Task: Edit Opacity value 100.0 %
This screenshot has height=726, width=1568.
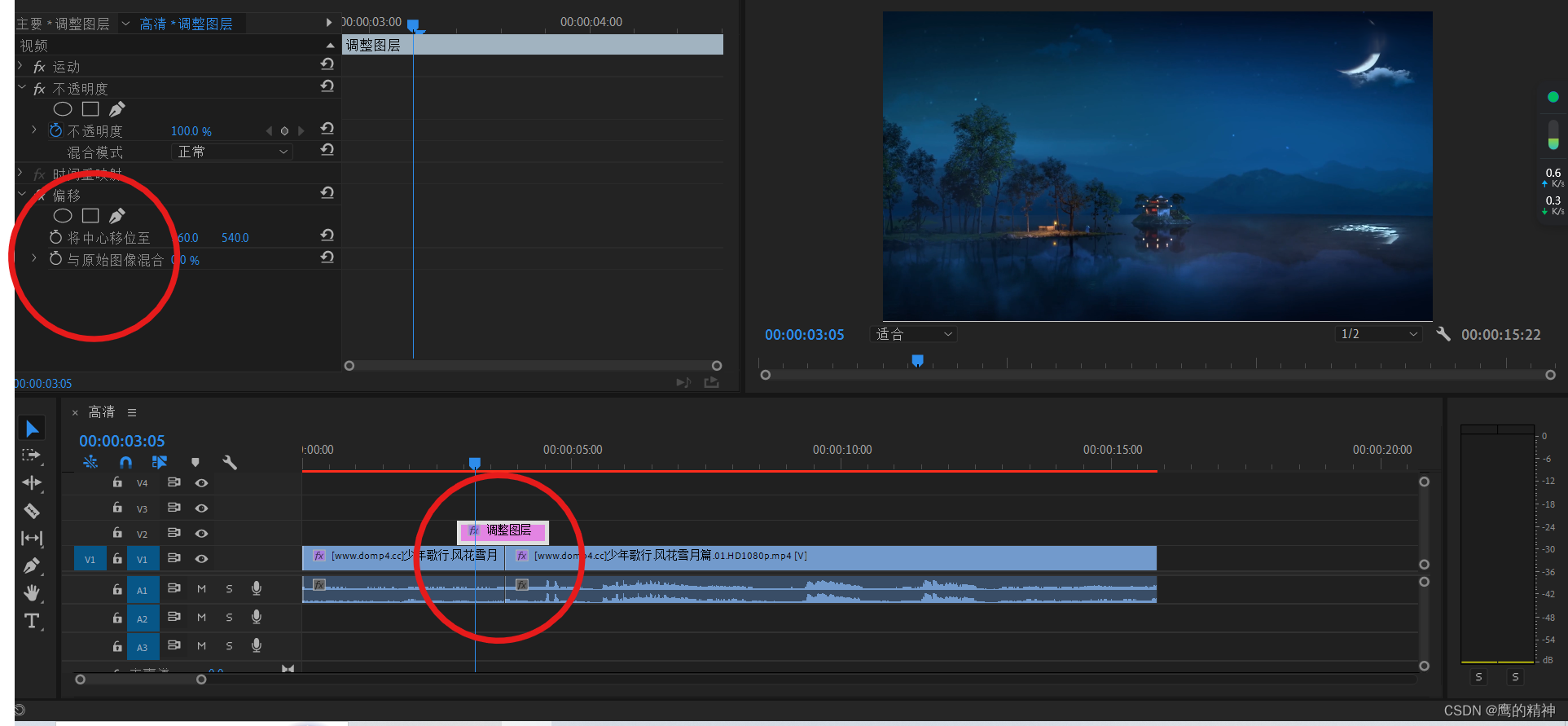Action: (x=191, y=131)
